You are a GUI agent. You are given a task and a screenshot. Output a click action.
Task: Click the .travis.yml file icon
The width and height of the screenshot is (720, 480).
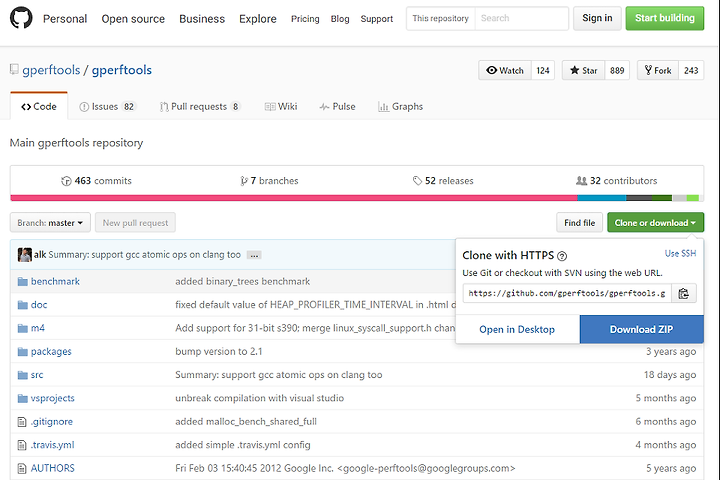point(22,445)
